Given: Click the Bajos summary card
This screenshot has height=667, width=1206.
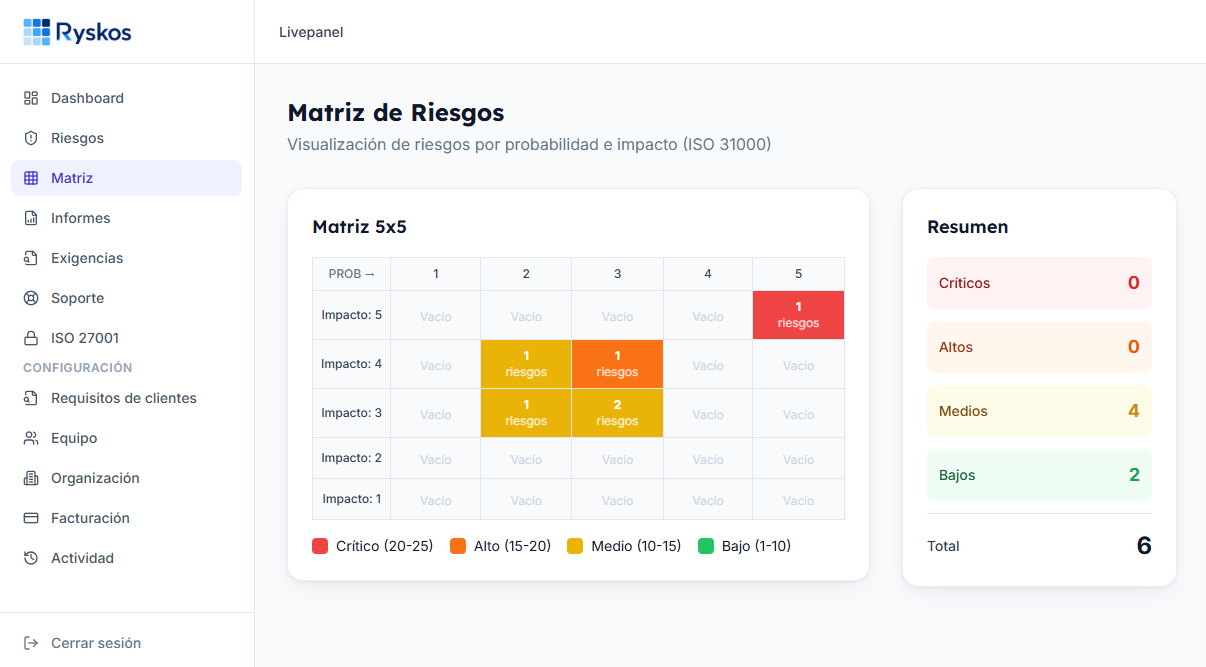Looking at the screenshot, I should 1039,475.
